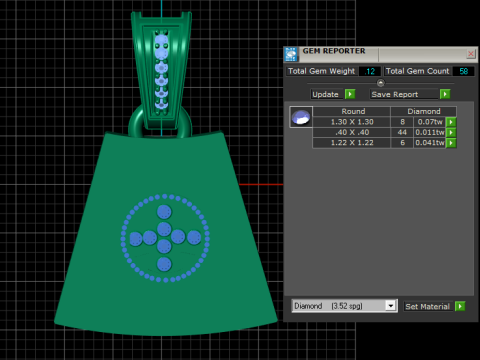Click the green arrow beside Save Report
The image size is (480, 360).
tap(445, 94)
